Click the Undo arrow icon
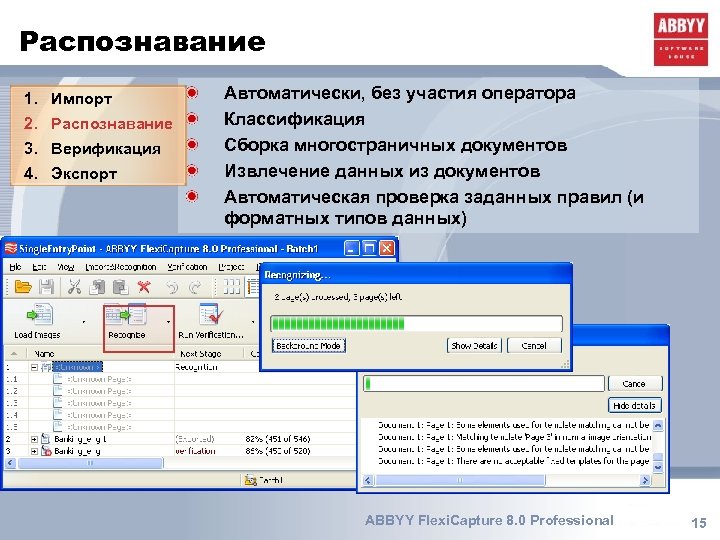Image resolution: width=720 pixels, height=540 pixels. click(172, 287)
